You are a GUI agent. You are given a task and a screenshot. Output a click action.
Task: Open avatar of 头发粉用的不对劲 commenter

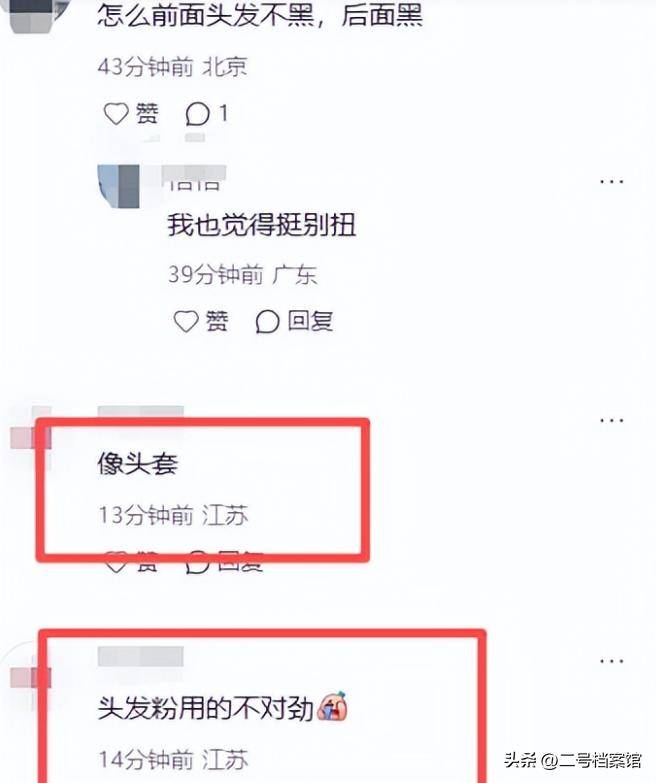click(x=30, y=678)
